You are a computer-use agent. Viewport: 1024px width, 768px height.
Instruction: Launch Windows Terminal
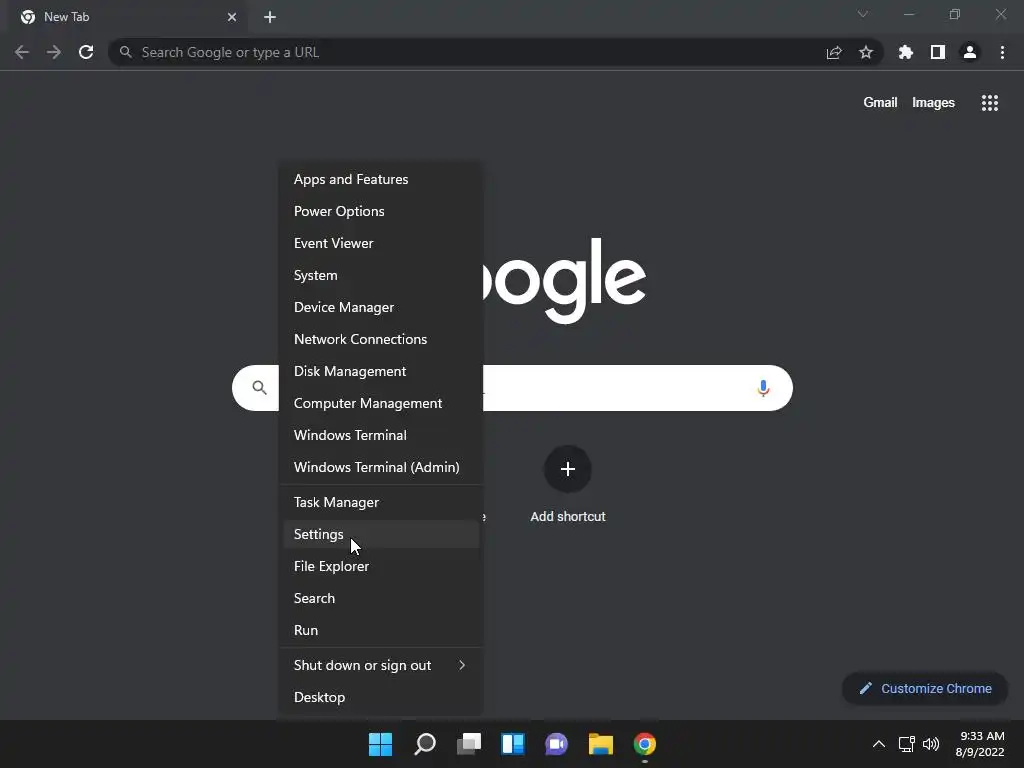tap(381, 435)
